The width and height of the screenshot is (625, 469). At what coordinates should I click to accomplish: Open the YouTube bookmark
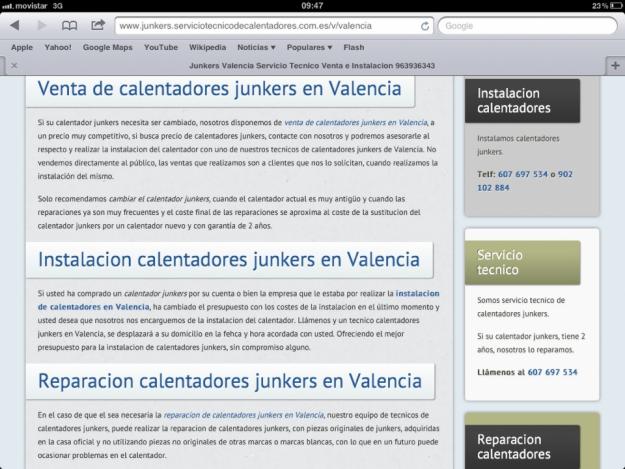click(161, 47)
